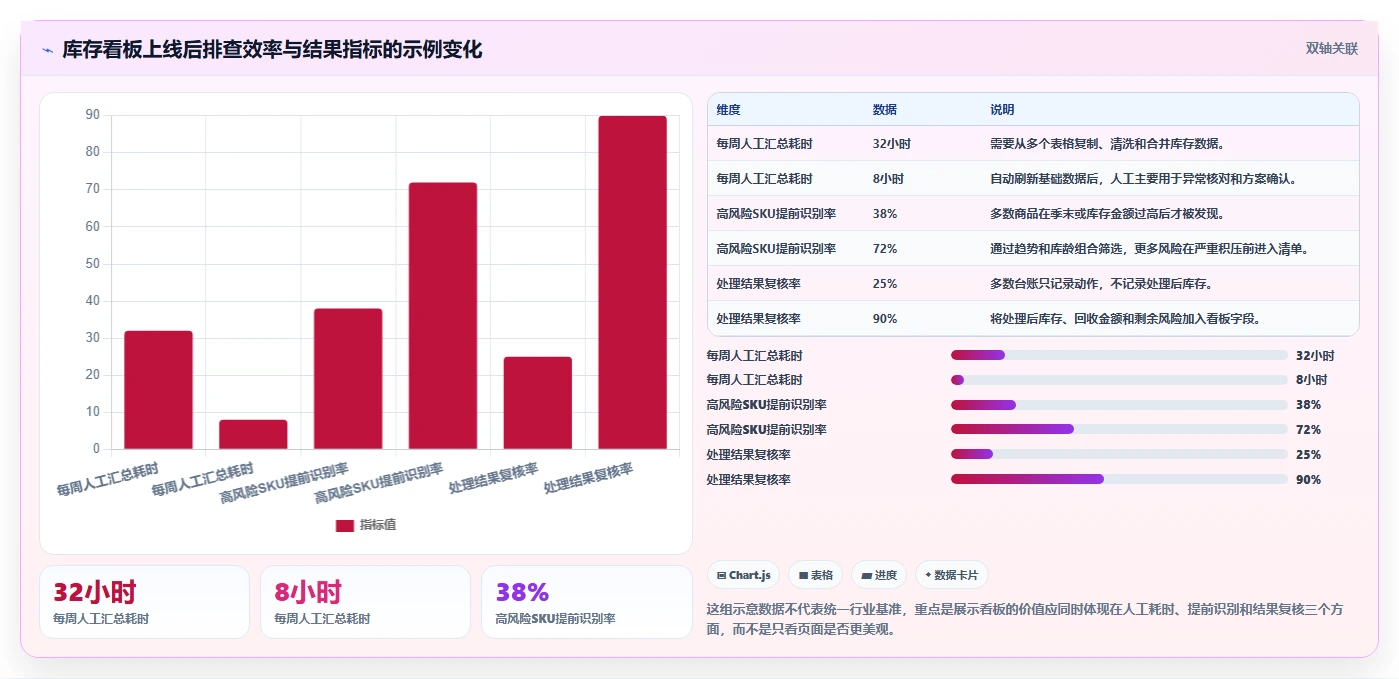The image size is (1399, 679).
Task: Click the chart bar with value 32
Action: [x=158, y=390]
